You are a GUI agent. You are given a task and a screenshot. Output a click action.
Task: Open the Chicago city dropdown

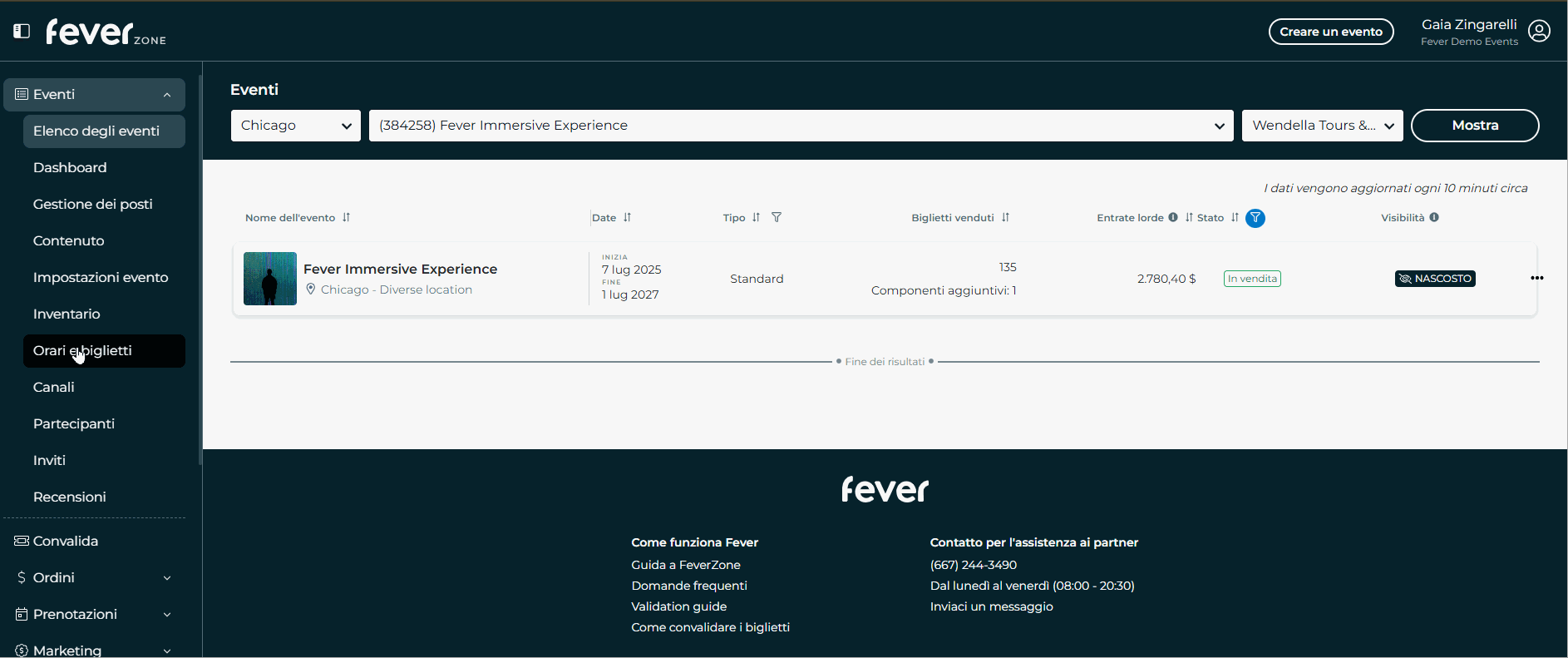click(296, 126)
